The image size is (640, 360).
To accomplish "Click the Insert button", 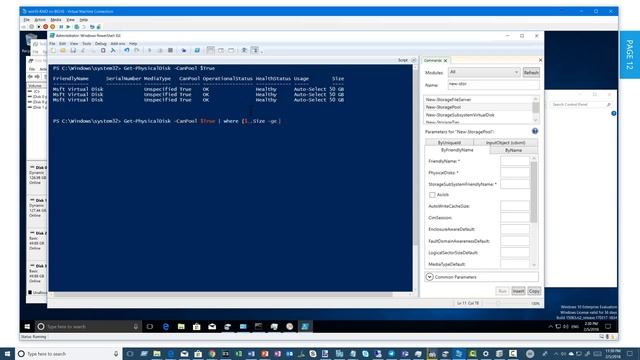I will point(518,291).
